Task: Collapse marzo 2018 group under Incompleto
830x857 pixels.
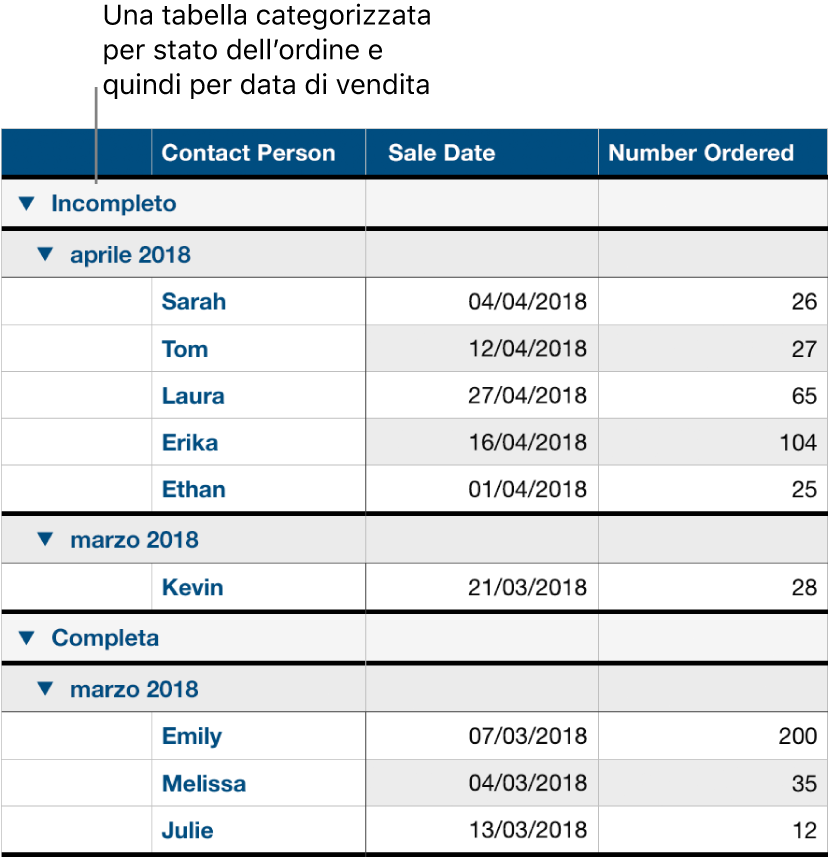Action: tap(44, 539)
